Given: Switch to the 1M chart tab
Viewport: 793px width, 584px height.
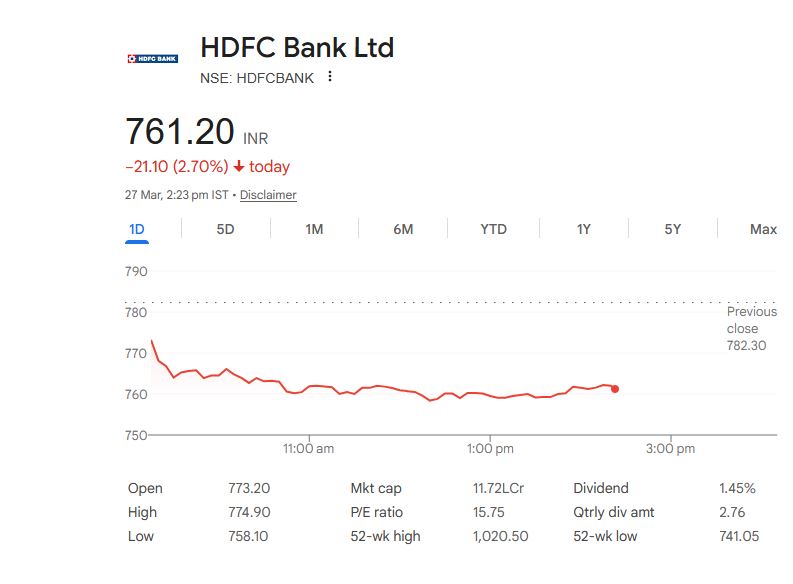Looking at the screenshot, I should pyautogui.click(x=314, y=229).
